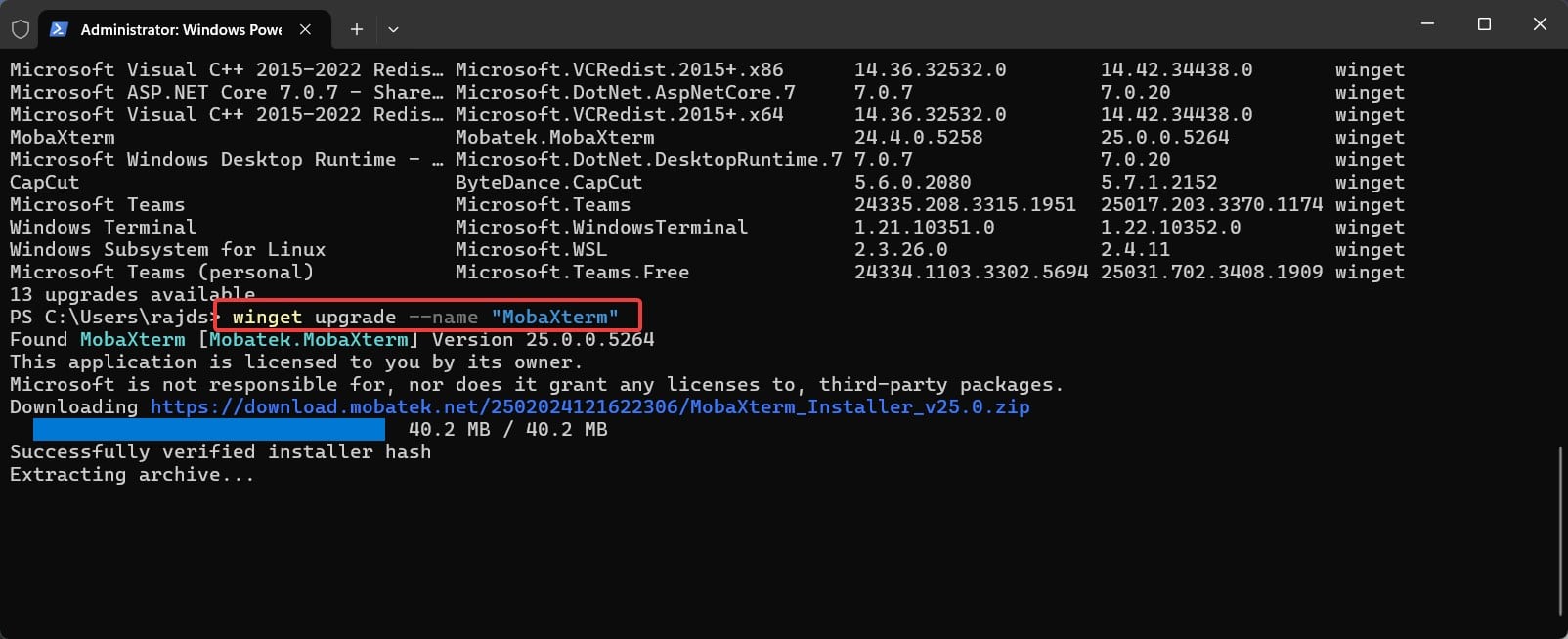This screenshot has height=639, width=1568.
Task: Click the shield icon in the title bar
Action: [20, 29]
